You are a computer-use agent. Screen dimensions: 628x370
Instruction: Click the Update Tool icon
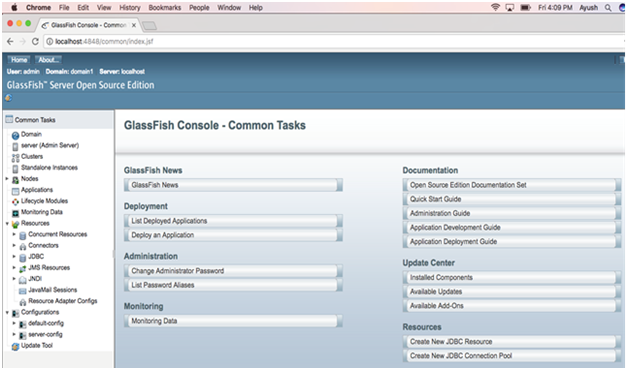[x=15, y=347]
